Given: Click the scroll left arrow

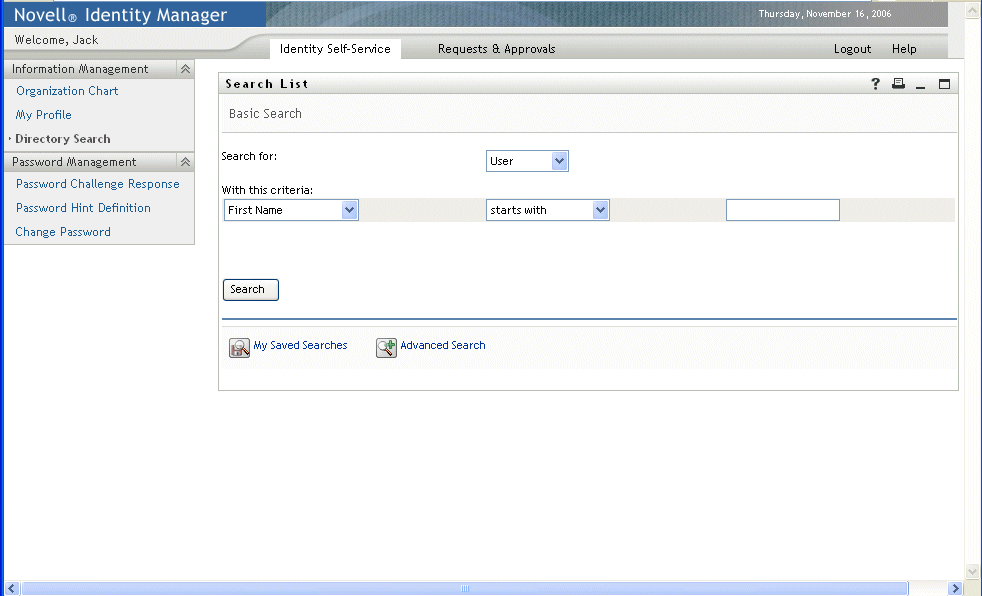Looking at the screenshot, I should tap(11, 588).
